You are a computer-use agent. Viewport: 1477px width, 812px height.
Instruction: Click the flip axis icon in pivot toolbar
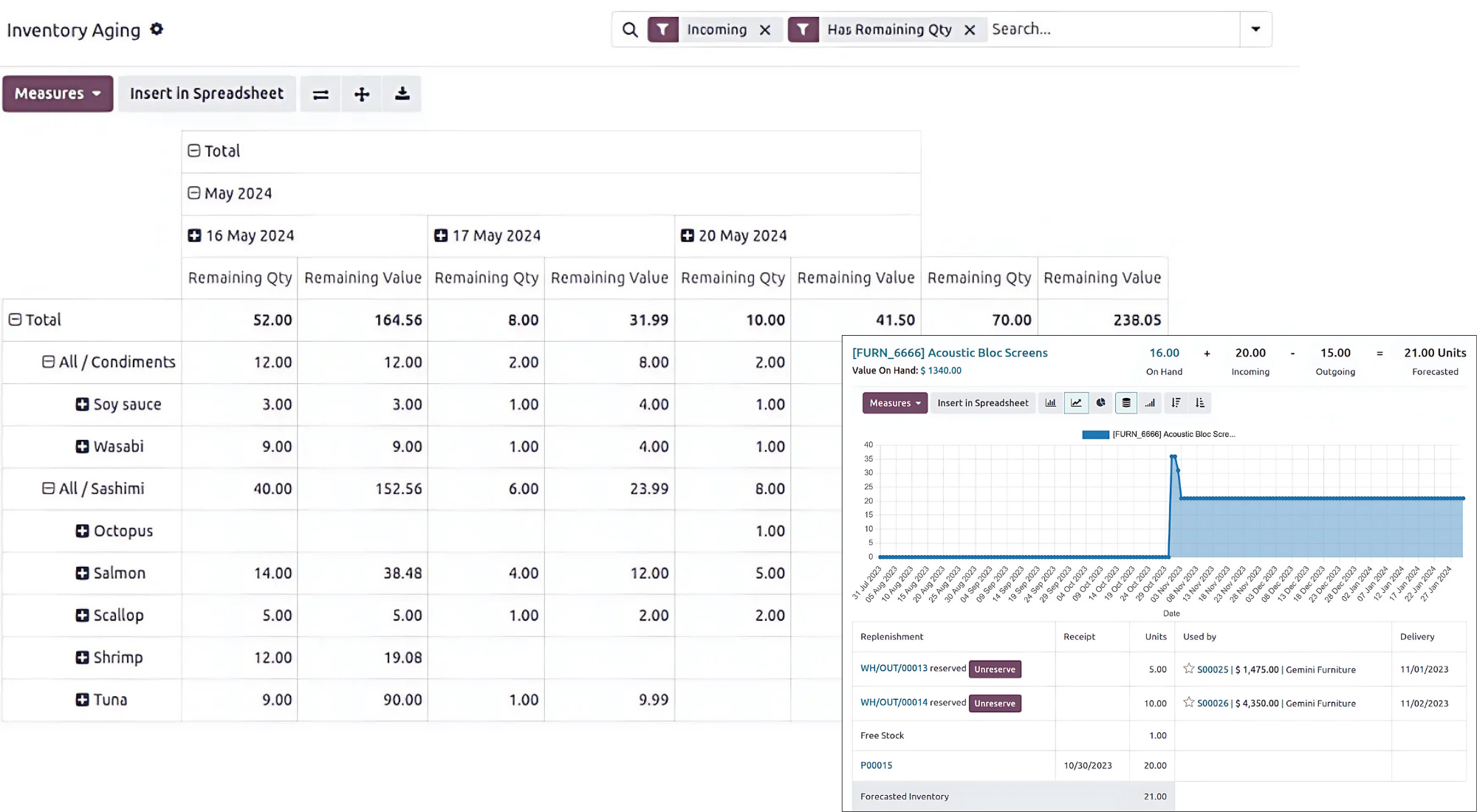[321, 94]
